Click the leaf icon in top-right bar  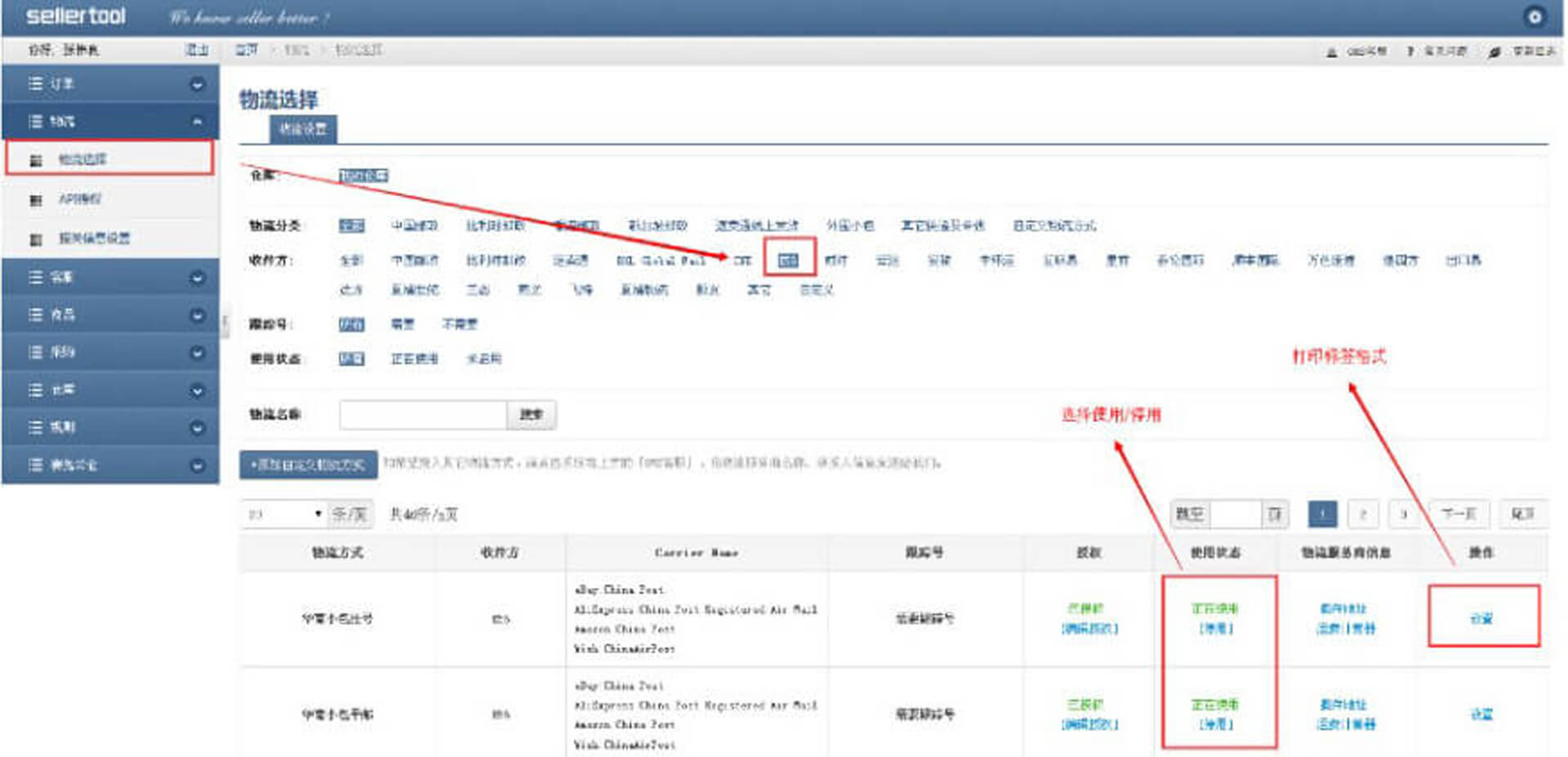1494,51
